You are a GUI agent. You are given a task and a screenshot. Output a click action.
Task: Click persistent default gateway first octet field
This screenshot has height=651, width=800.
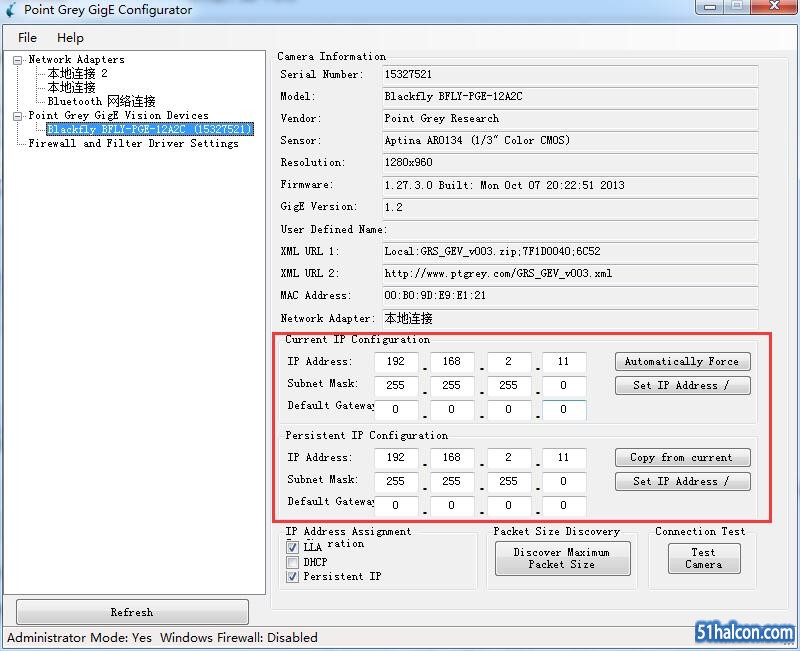click(396, 505)
